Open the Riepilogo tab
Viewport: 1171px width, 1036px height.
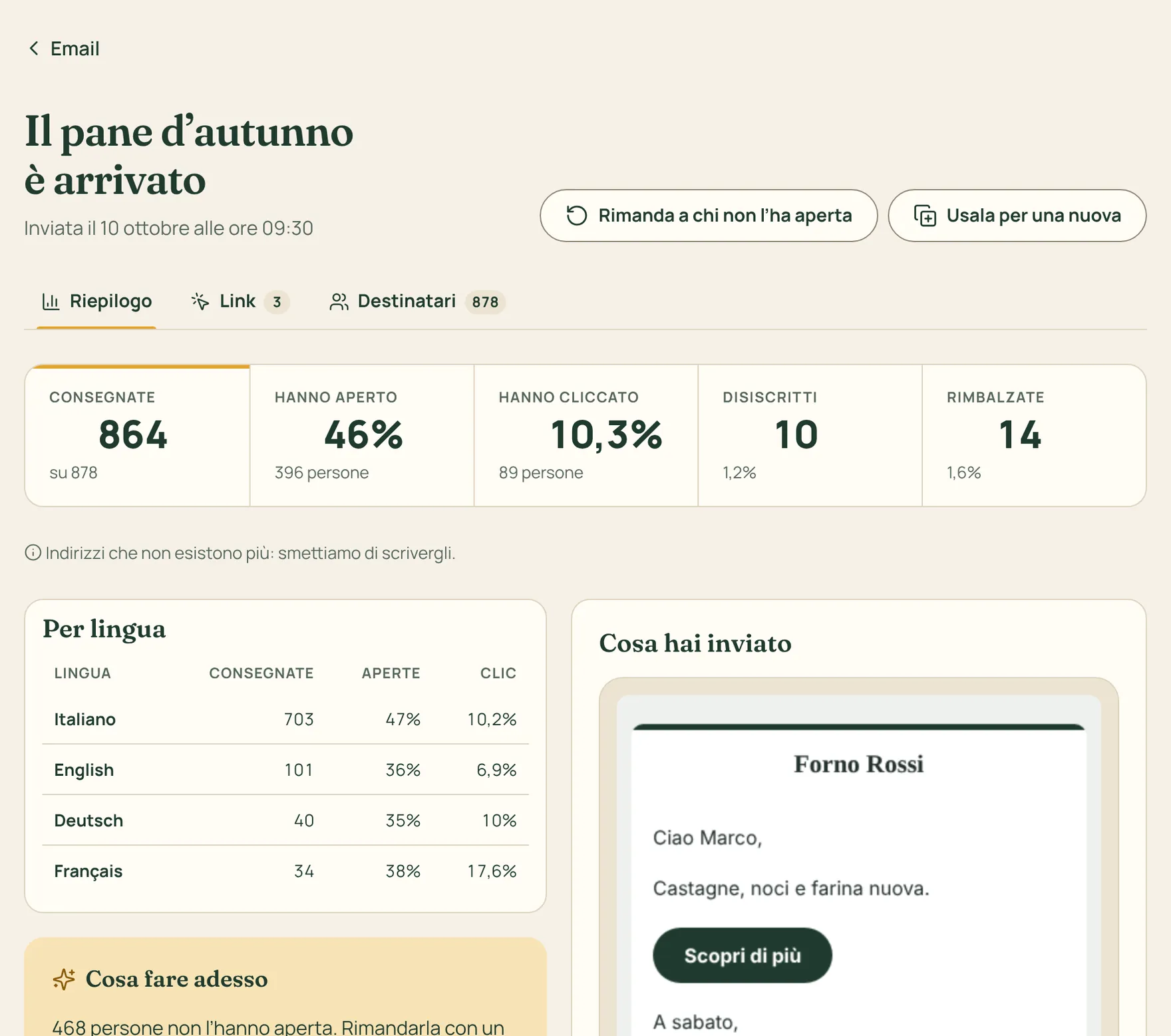(96, 301)
